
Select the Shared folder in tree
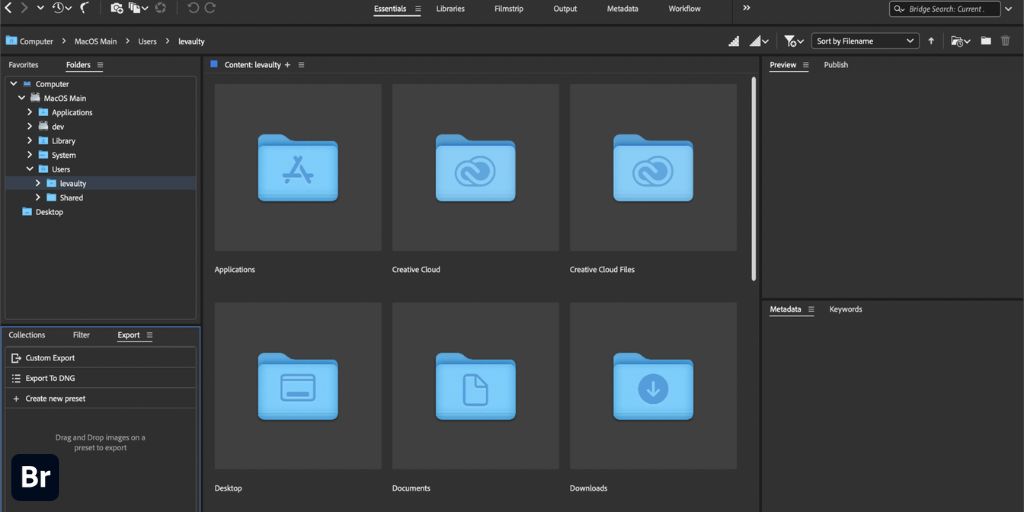click(71, 198)
